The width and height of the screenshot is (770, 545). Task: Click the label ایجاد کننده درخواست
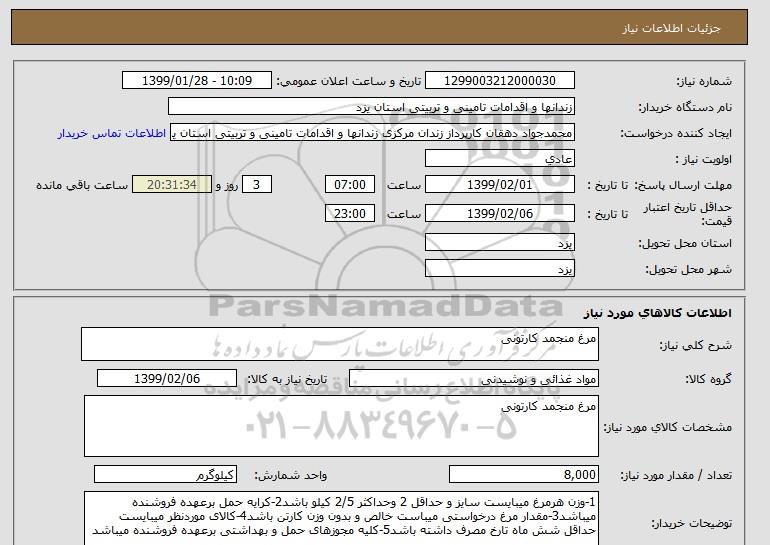[x=676, y=134]
